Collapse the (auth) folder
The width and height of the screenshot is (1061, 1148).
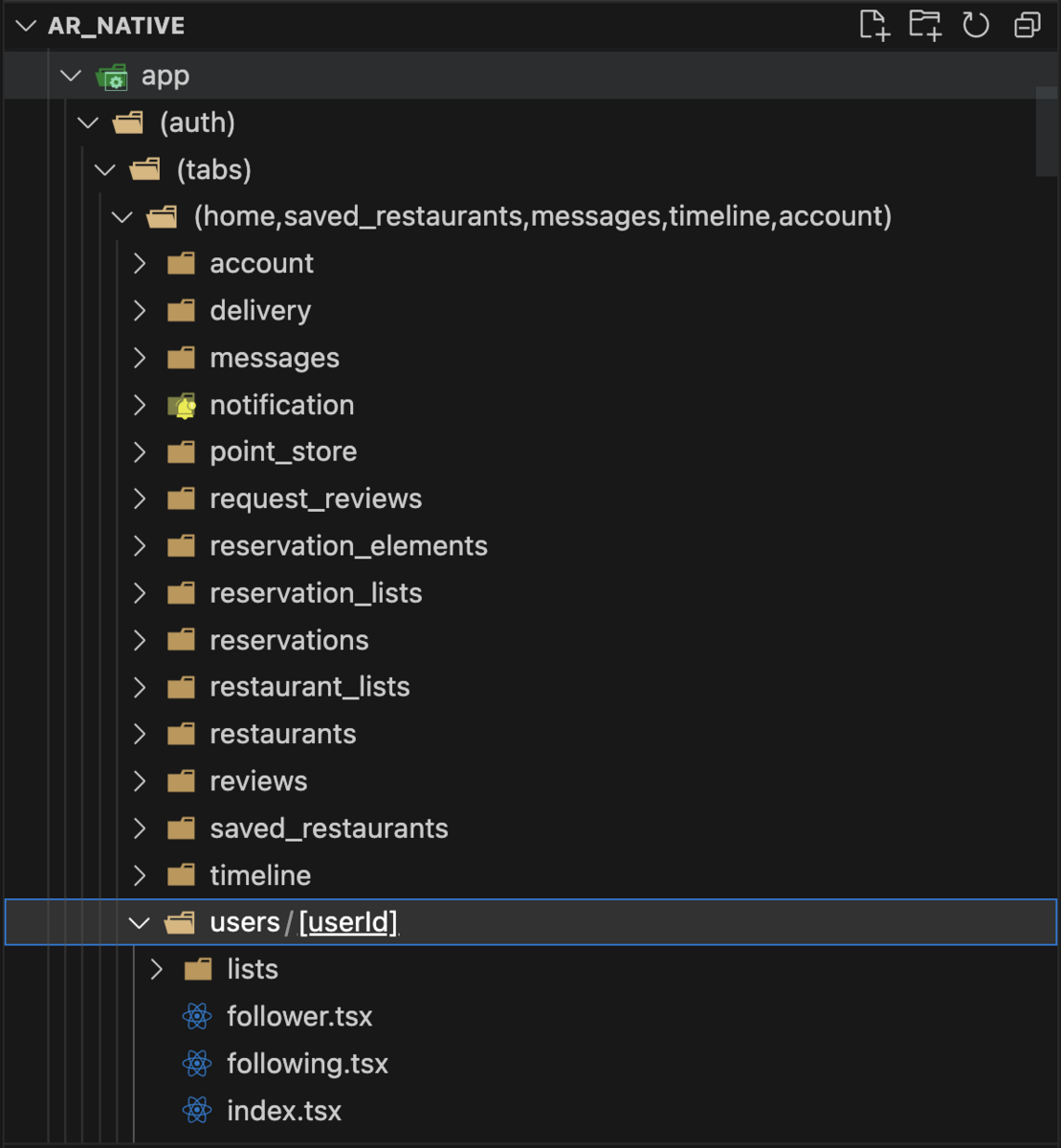88,122
